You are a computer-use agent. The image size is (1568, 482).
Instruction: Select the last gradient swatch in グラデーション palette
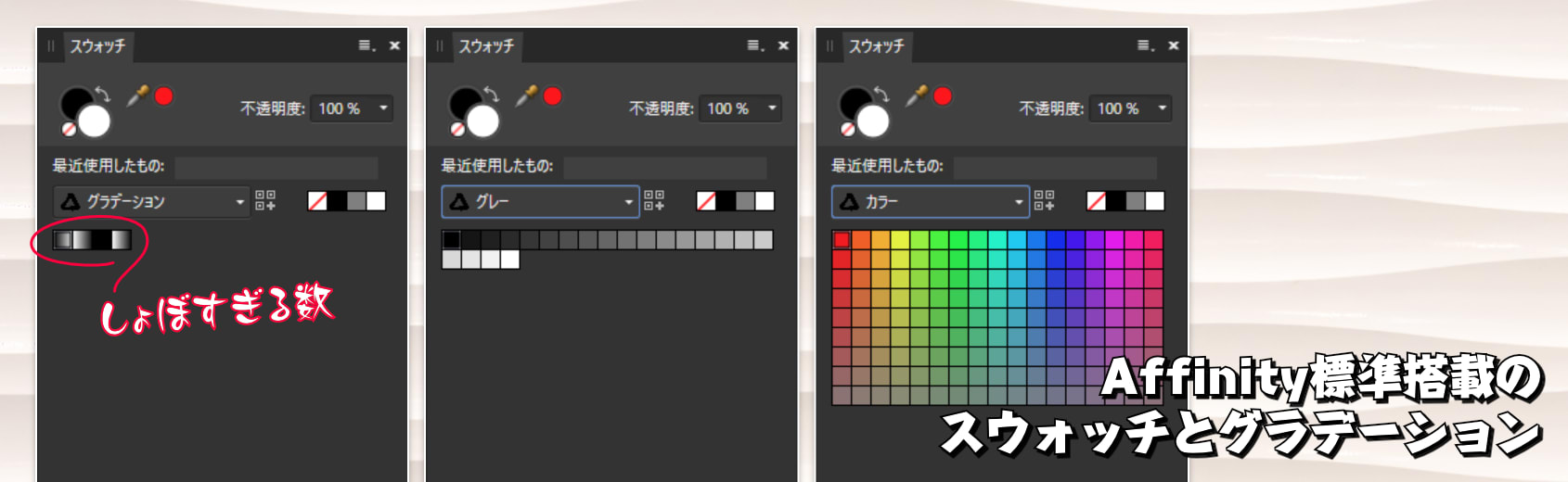122,240
